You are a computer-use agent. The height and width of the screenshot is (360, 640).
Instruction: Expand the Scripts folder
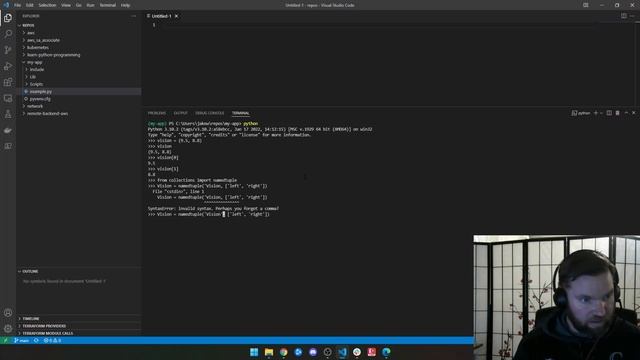tap(36, 84)
